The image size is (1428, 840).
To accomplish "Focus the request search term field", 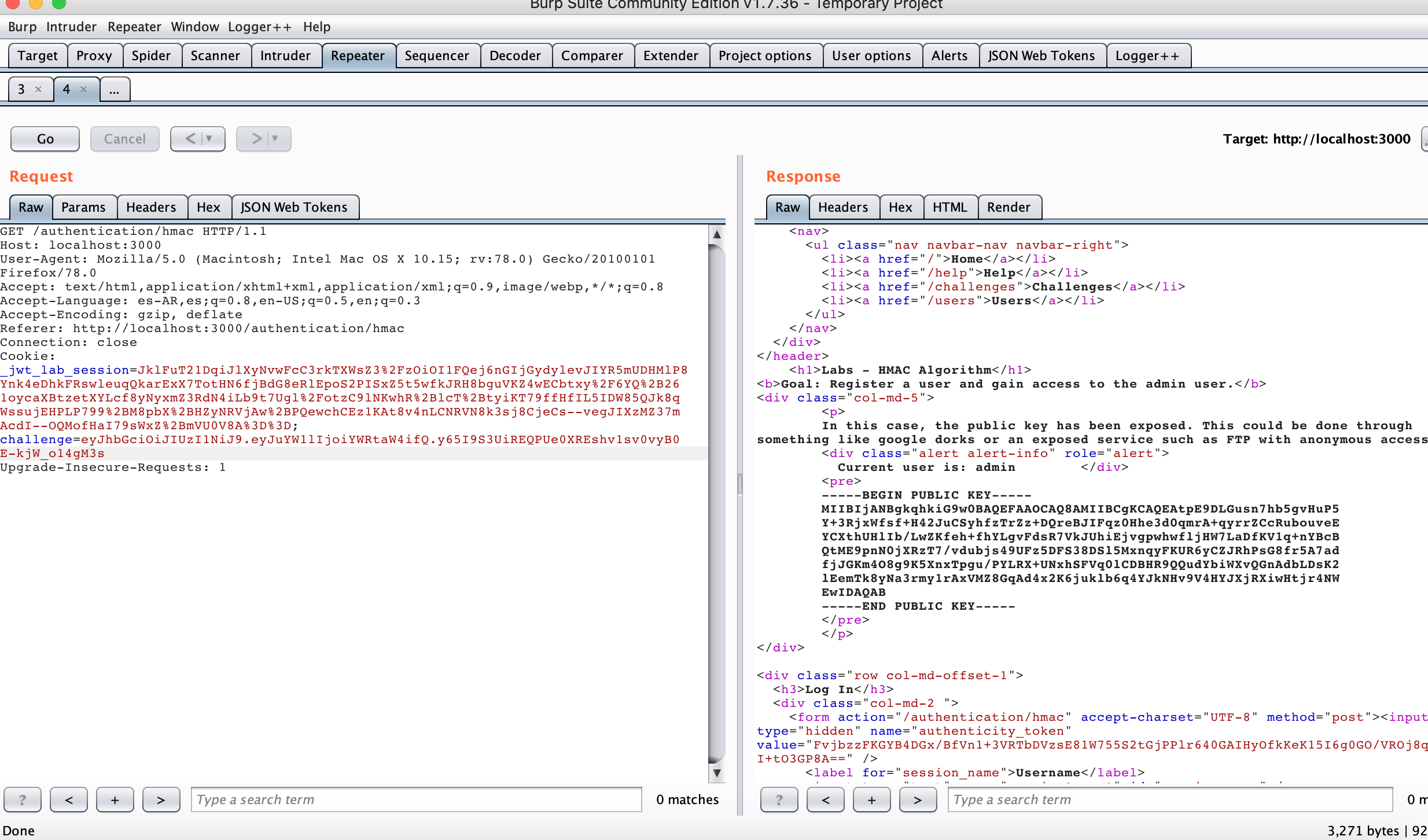I will [417, 800].
